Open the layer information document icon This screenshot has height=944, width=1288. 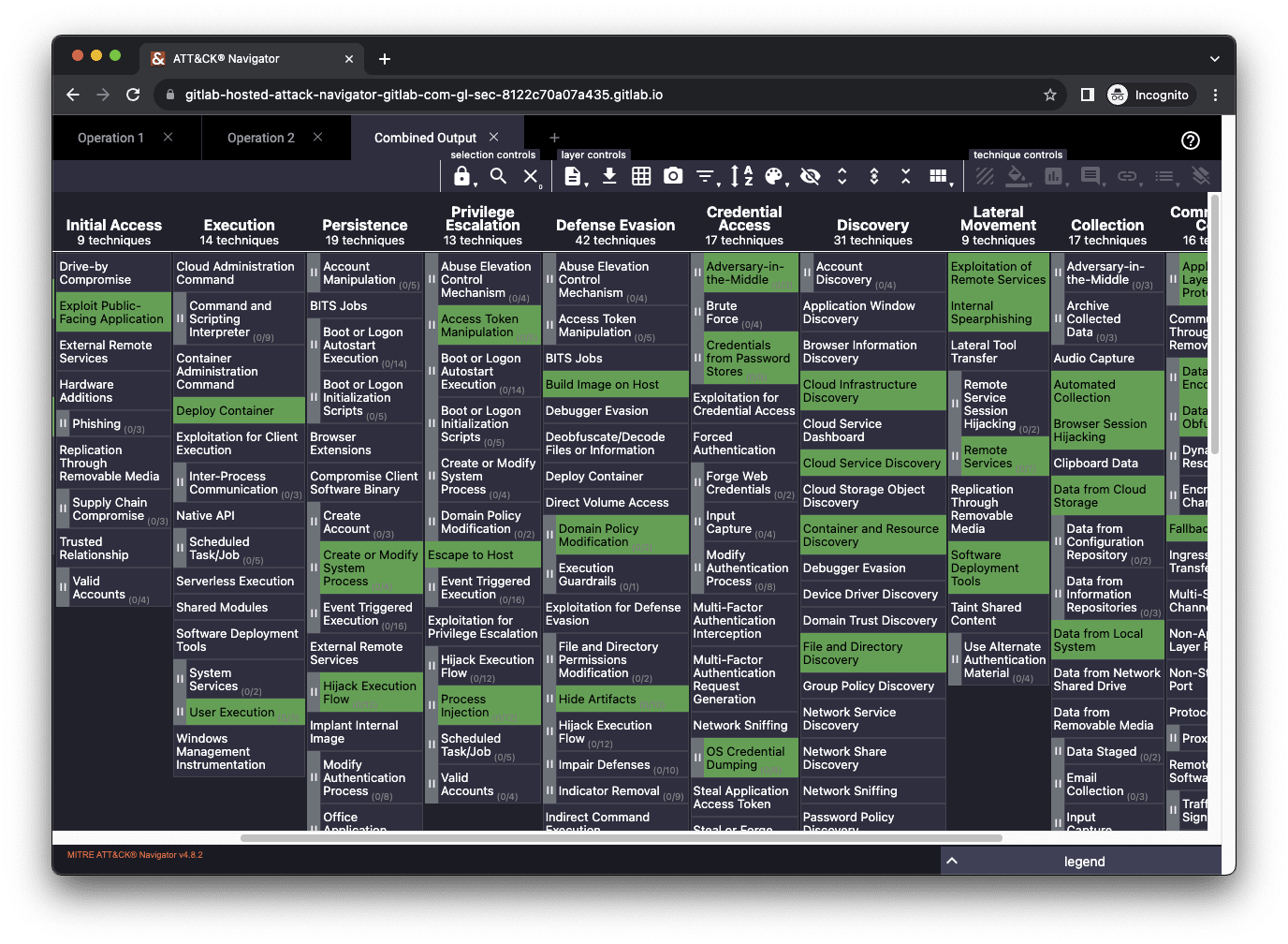click(x=573, y=176)
